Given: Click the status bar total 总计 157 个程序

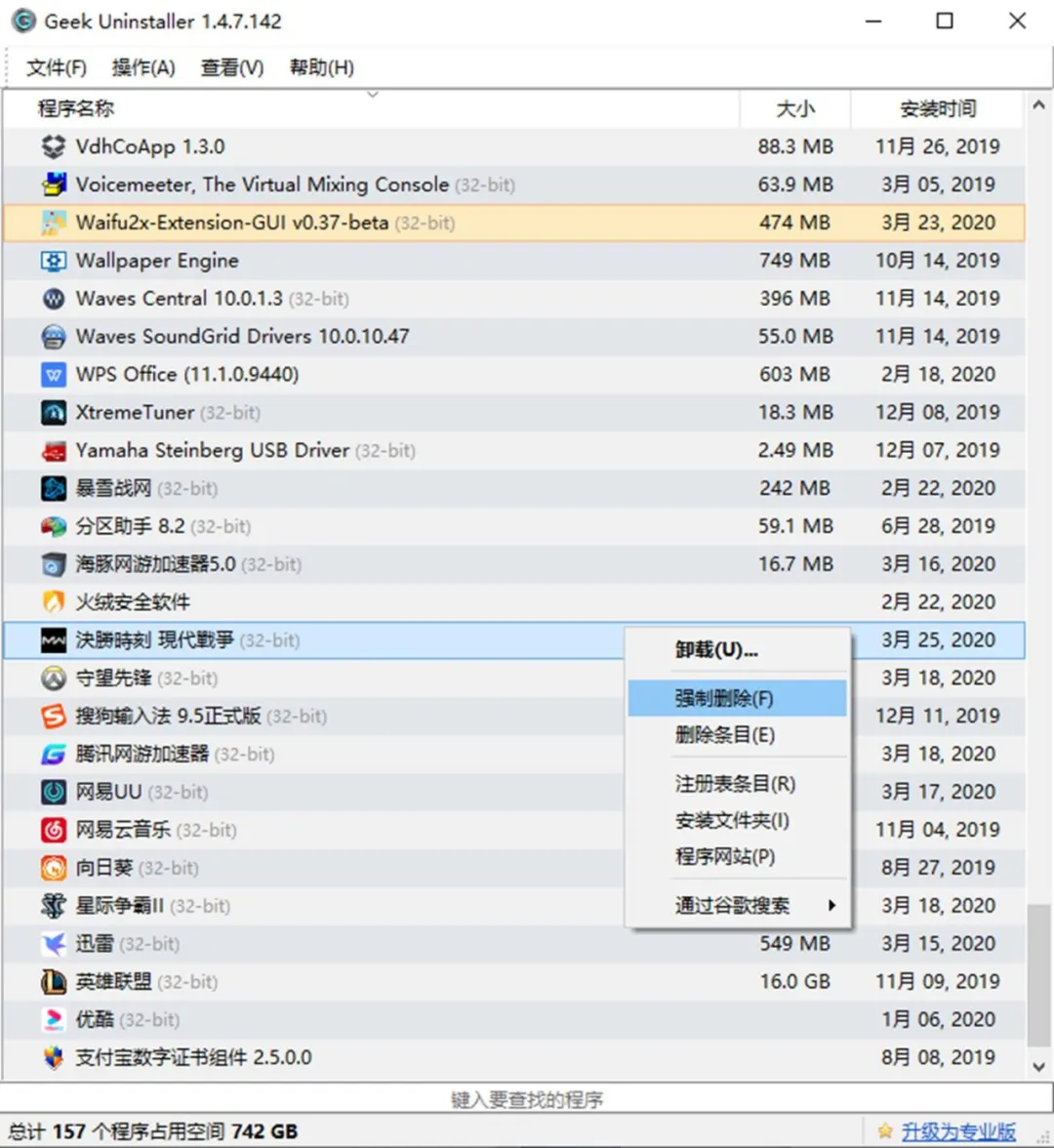Looking at the screenshot, I should point(153,1132).
